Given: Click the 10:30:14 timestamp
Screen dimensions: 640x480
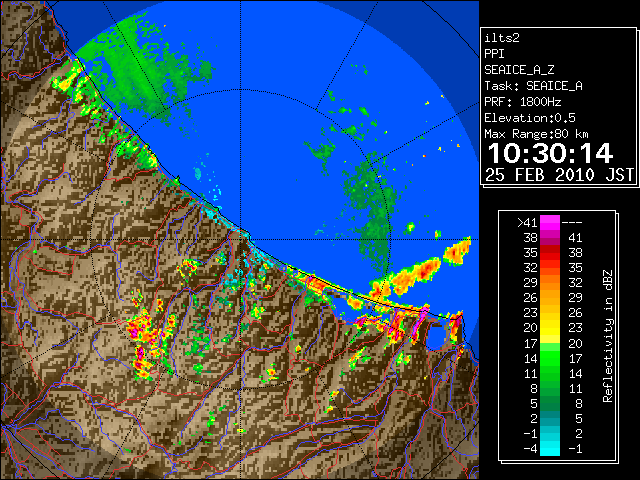Looking at the screenshot, I should [551, 153].
